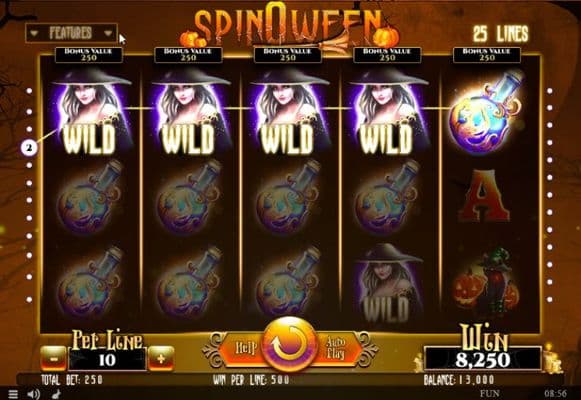Toggle the rabbit quick spin icon
The height and width of the screenshot is (400, 581).
[56, 394]
